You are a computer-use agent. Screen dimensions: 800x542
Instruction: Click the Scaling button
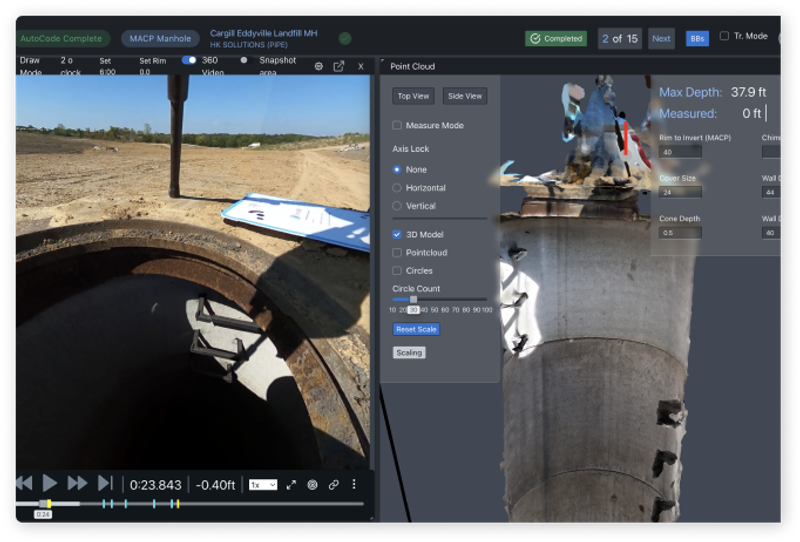coord(409,353)
